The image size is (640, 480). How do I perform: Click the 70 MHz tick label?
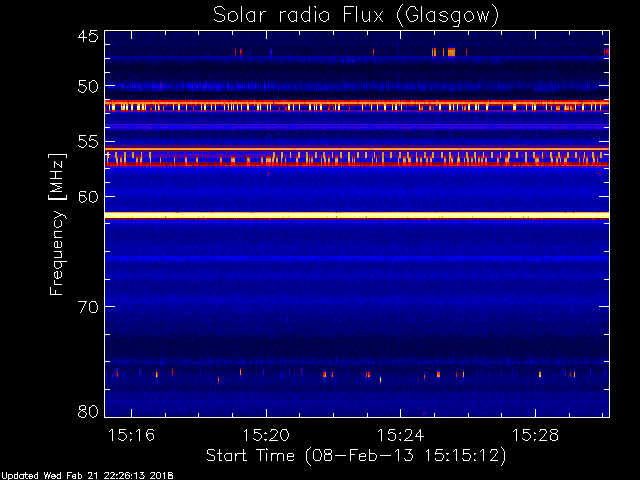(x=88, y=307)
